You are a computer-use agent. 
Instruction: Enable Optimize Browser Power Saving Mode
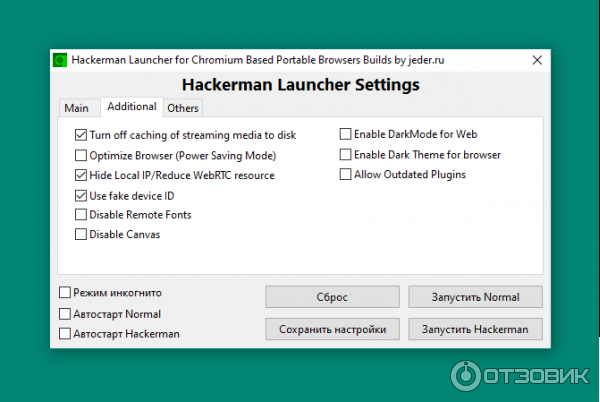[x=81, y=155]
